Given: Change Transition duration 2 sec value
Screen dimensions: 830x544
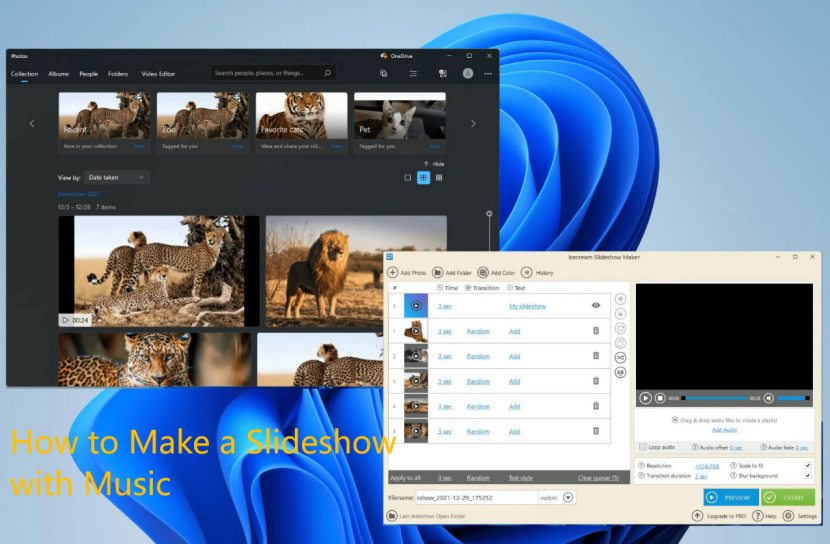Looking at the screenshot, I should (701, 476).
